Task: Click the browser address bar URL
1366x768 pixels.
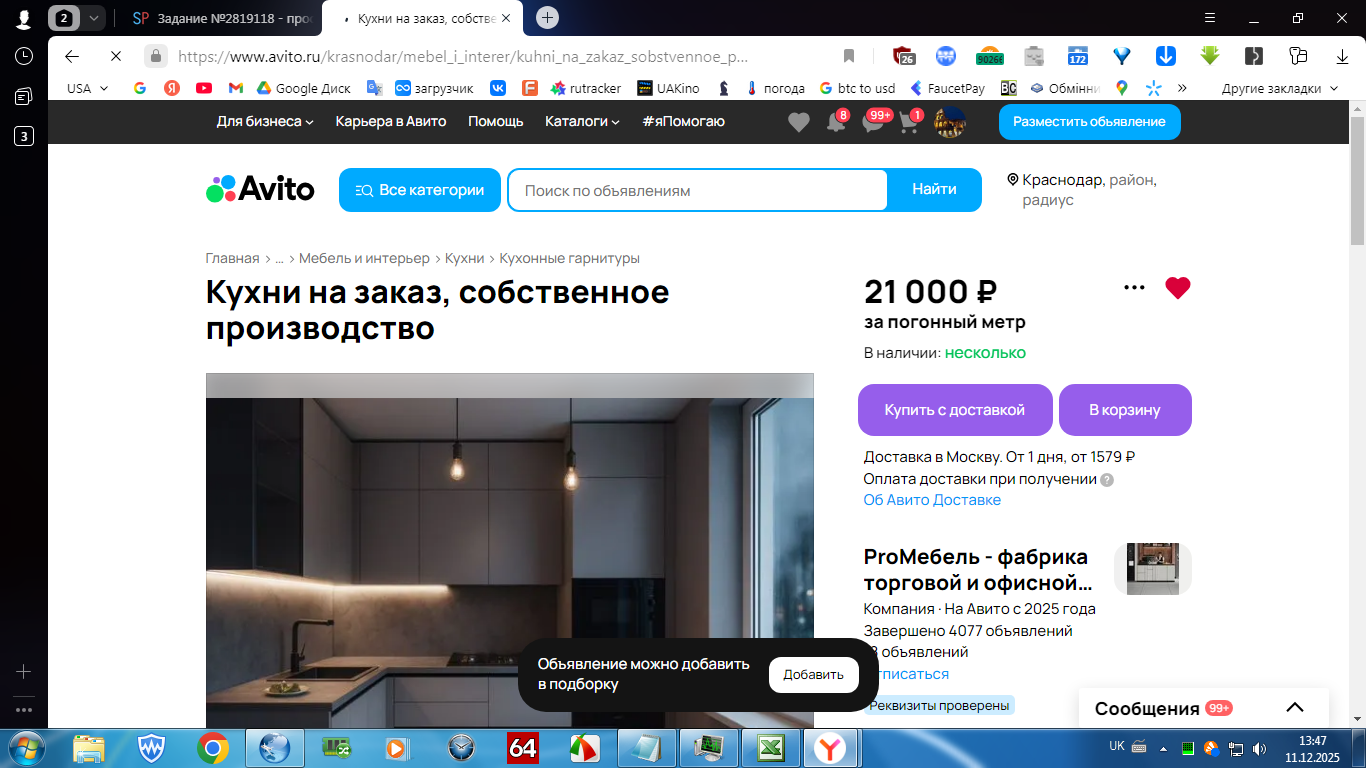Action: 462,57
